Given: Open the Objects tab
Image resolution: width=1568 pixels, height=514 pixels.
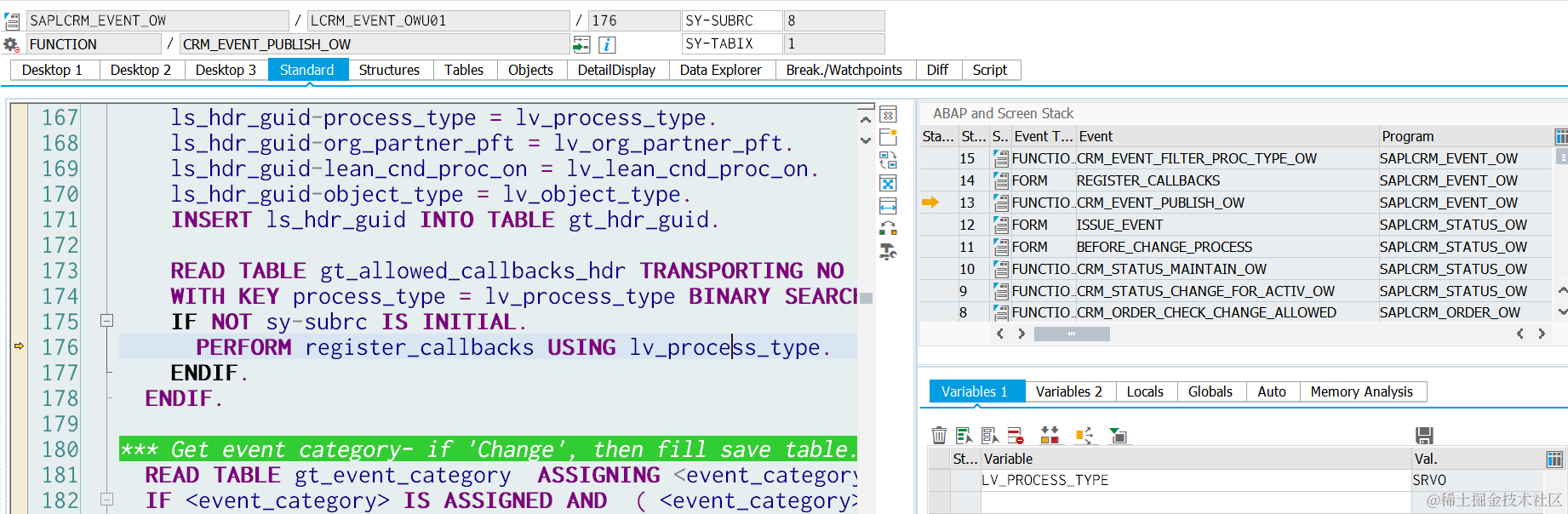Looking at the screenshot, I should pos(531,70).
